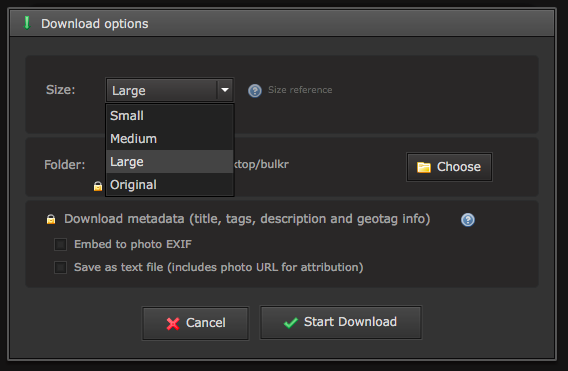
Task: Click the Size: label
Action: click(60, 89)
